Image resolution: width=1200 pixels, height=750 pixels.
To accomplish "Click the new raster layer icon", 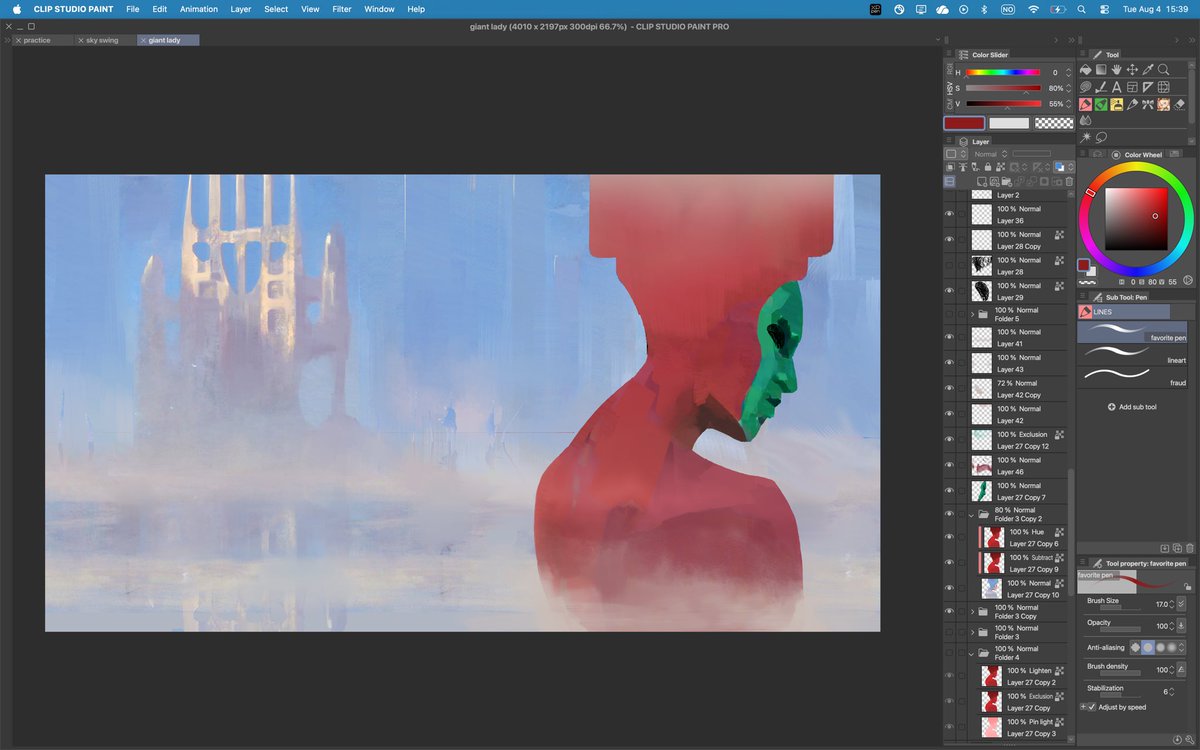I will click(x=981, y=182).
